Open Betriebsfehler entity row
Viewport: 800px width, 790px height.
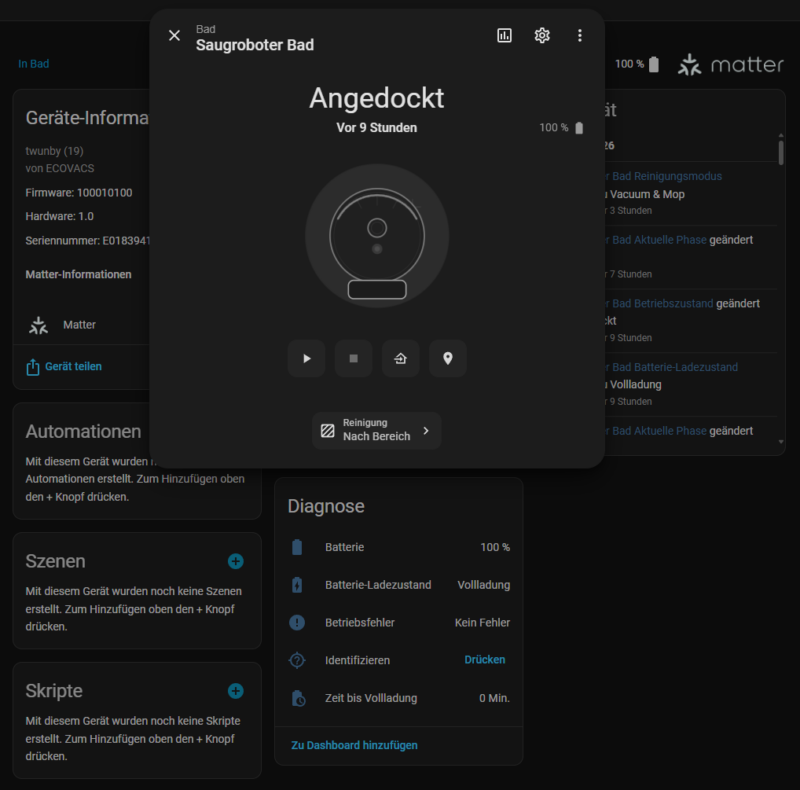(x=399, y=623)
